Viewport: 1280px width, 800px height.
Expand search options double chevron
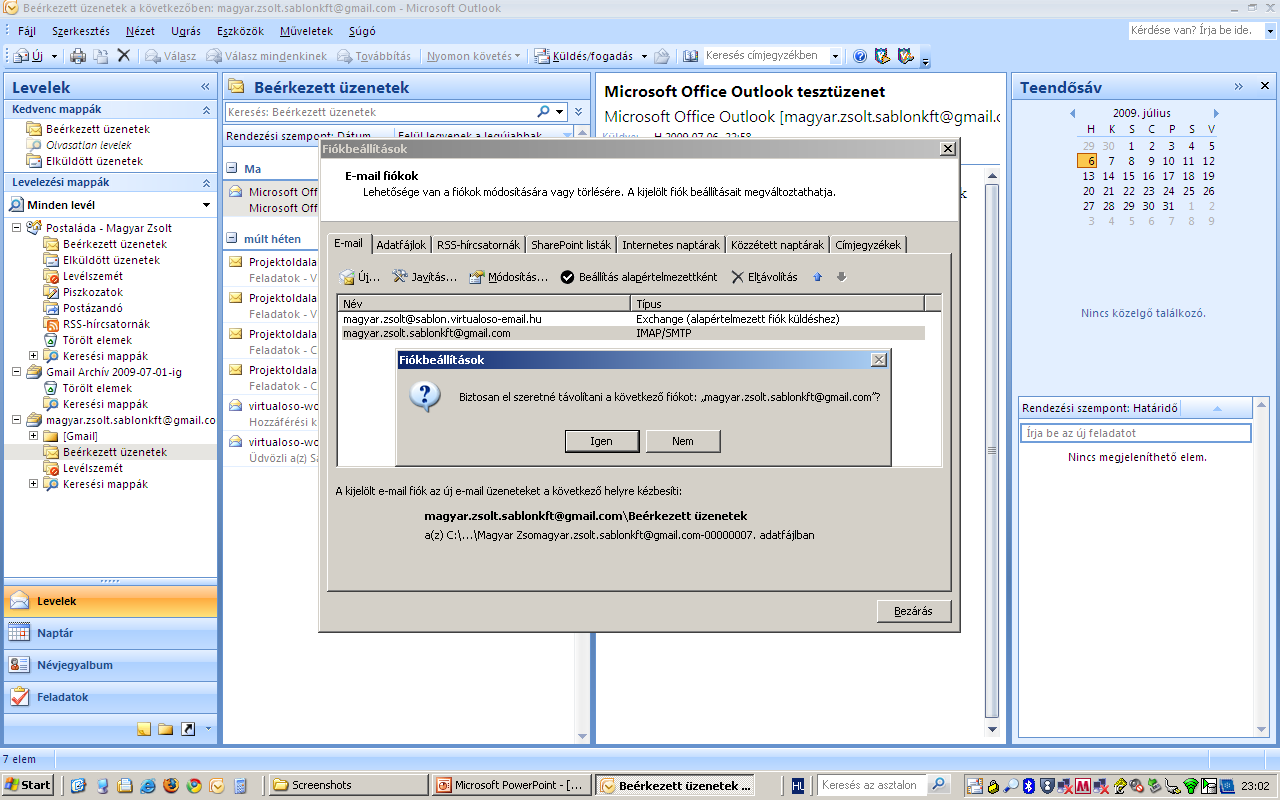[x=578, y=112]
